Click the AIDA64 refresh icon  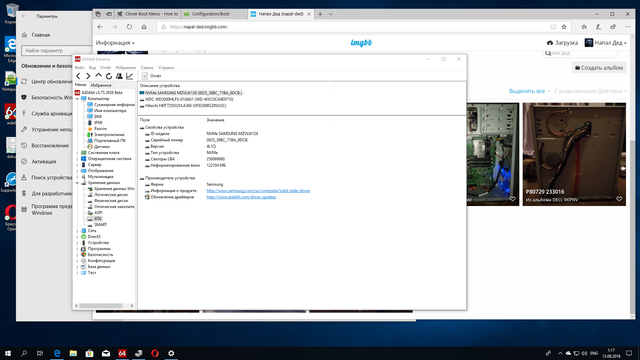pyautogui.click(x=109, y=76)
